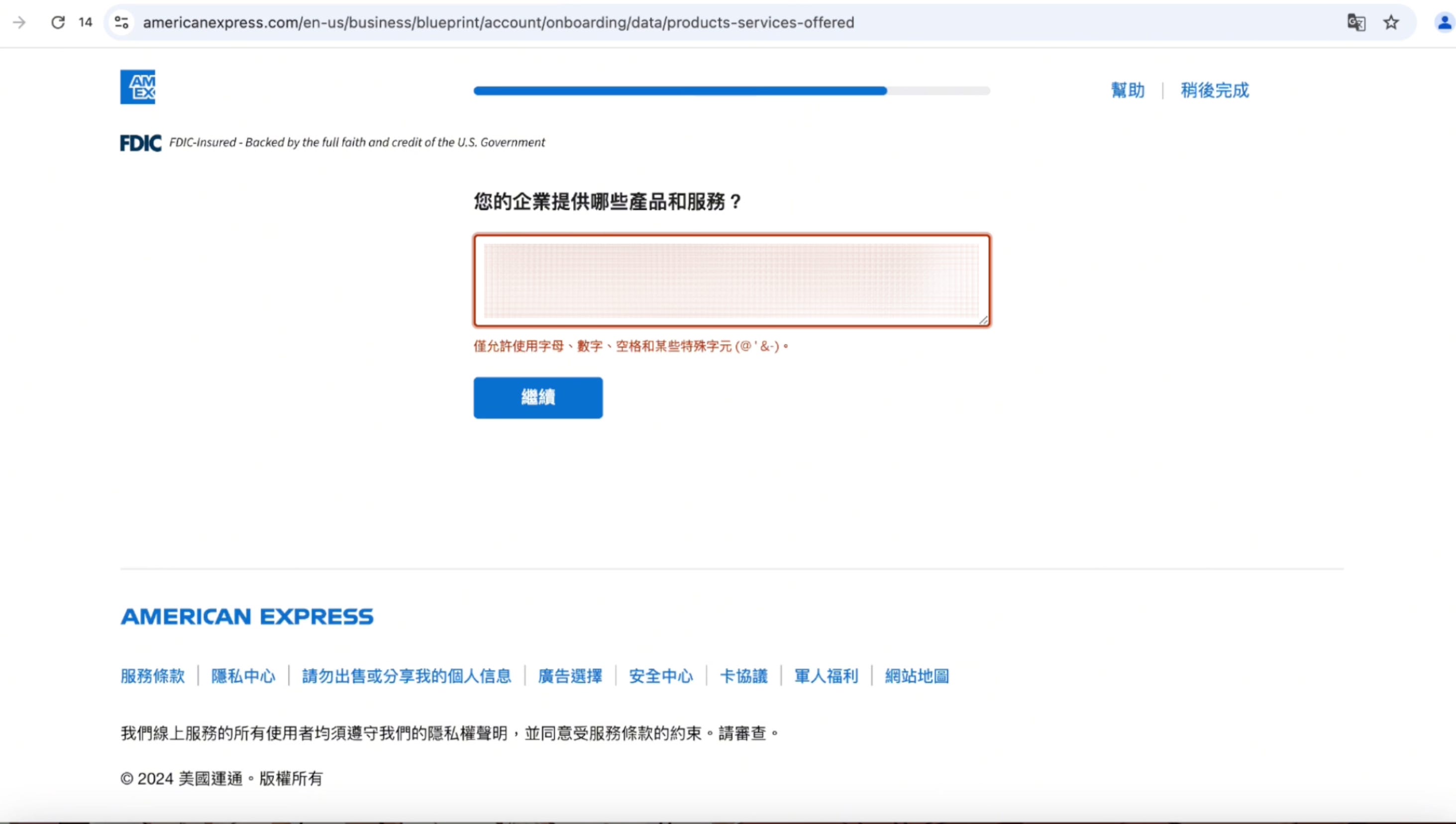1456x824 pixels.
Task: Click the address bar URL
Action: pyautogui.click(x=498, y=22)
